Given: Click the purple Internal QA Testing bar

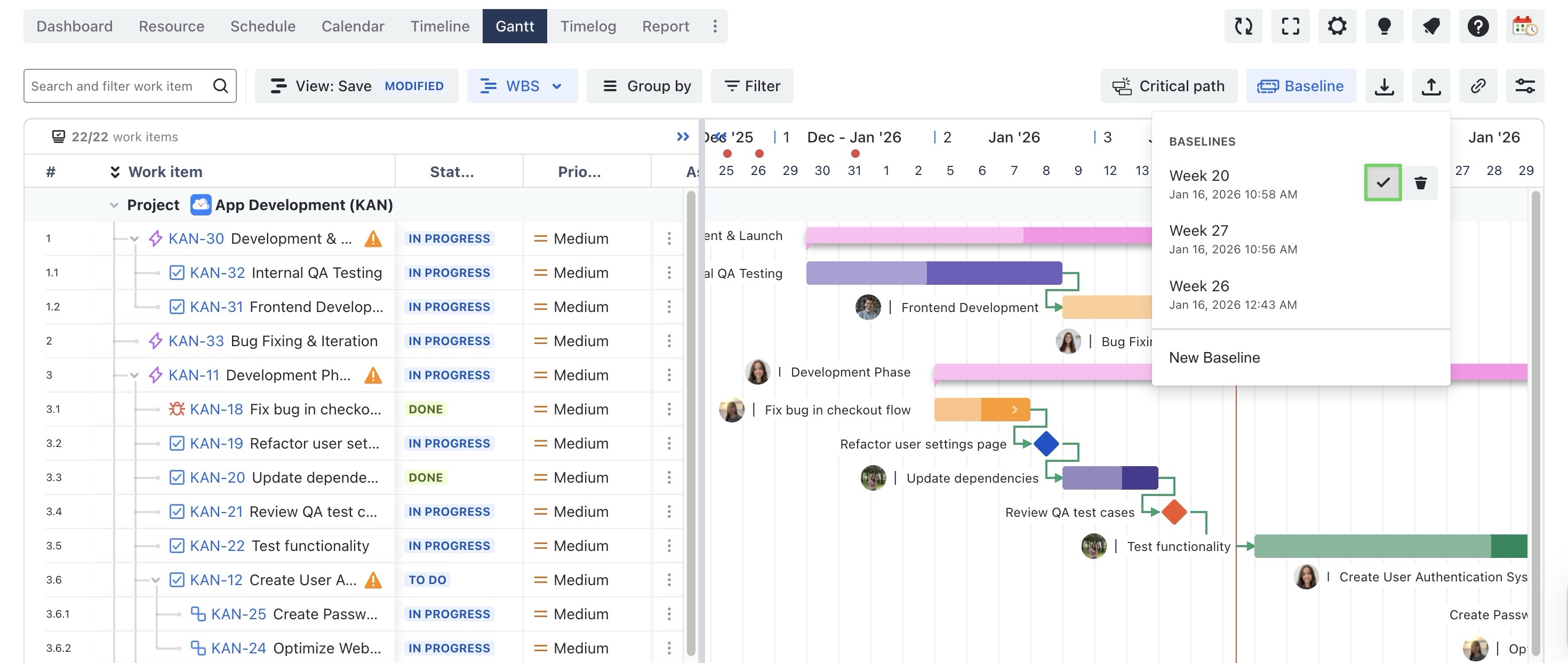Looking at the screenshot, I should (x=933, y=273).
